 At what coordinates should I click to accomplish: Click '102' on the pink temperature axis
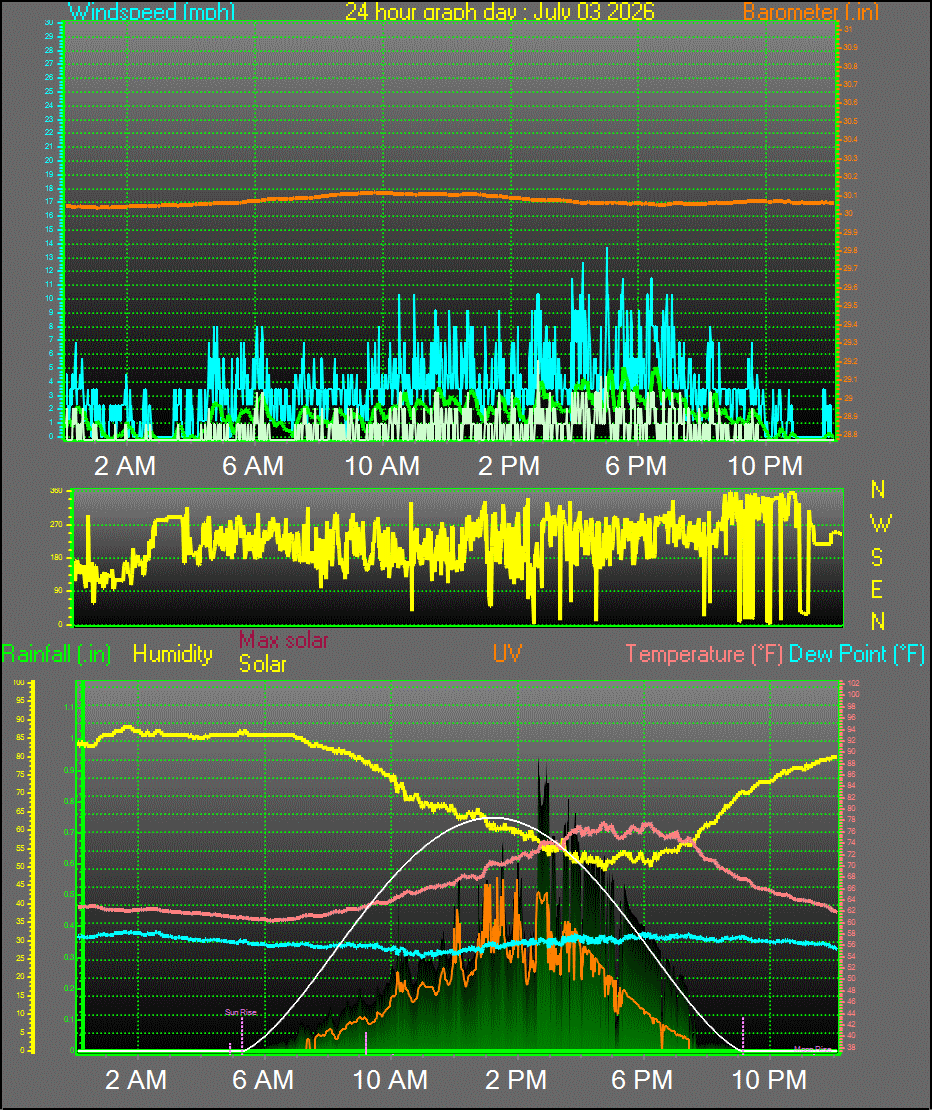853,684
